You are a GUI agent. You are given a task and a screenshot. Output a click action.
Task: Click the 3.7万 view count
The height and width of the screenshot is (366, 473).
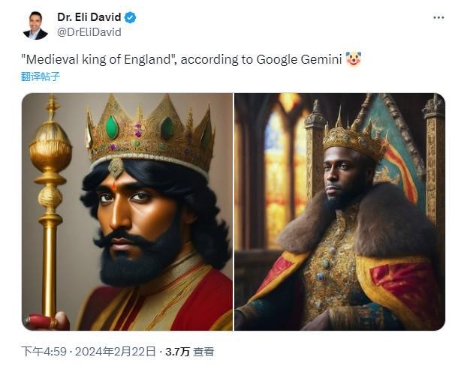177,352
